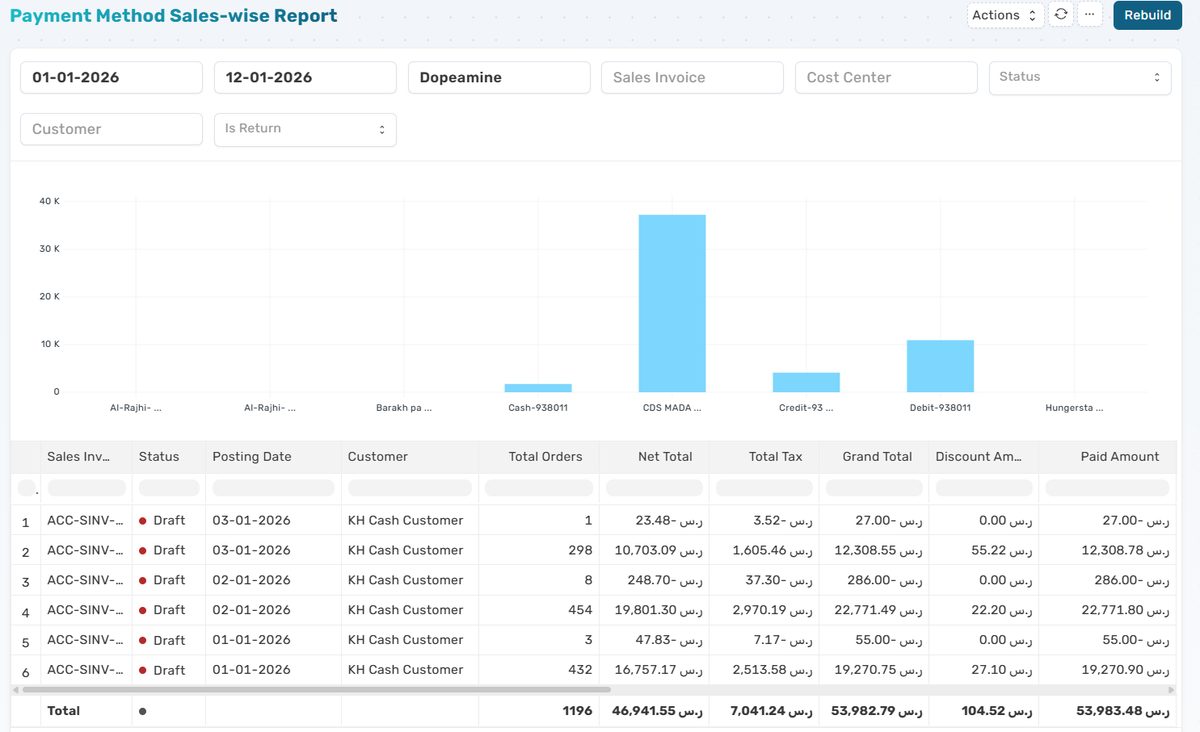Screen dimensions: 1200x732
Task: Open the Actions dropdown
Action: (x=1004, y=15)
